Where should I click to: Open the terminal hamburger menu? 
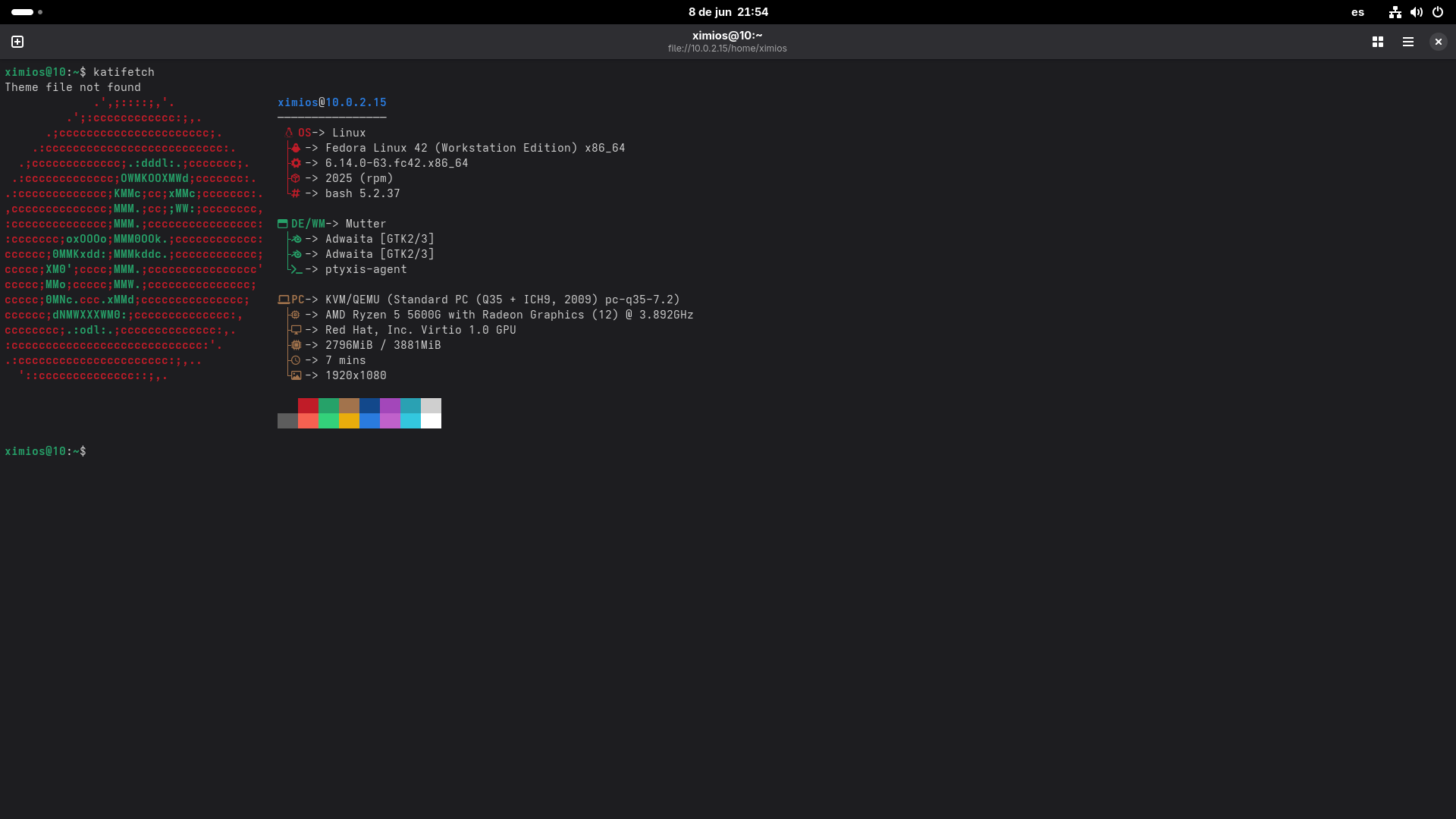click(x=1408, y=42)
